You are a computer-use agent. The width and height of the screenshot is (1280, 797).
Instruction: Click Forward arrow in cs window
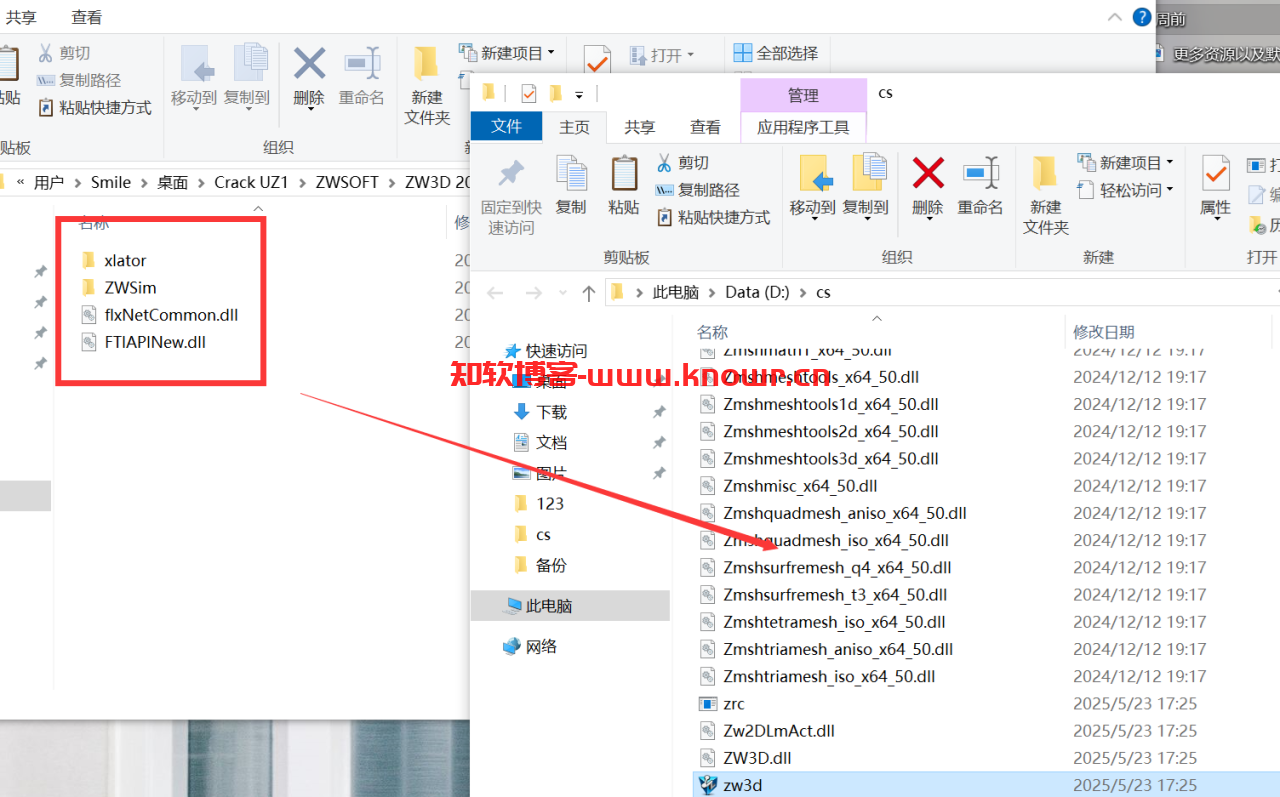(533, 292)
